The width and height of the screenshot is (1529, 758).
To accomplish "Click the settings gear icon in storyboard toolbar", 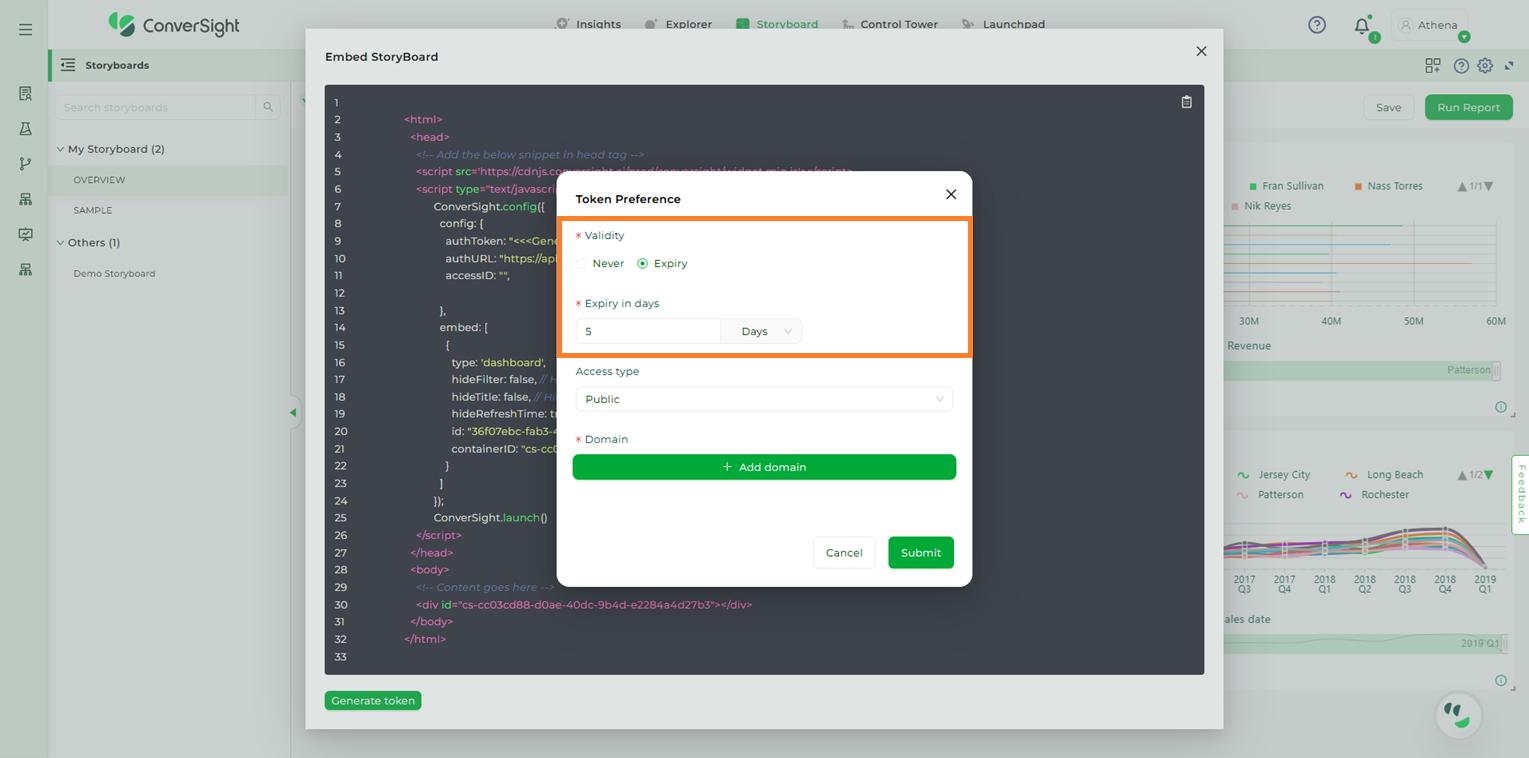I will coord(1485,66).
